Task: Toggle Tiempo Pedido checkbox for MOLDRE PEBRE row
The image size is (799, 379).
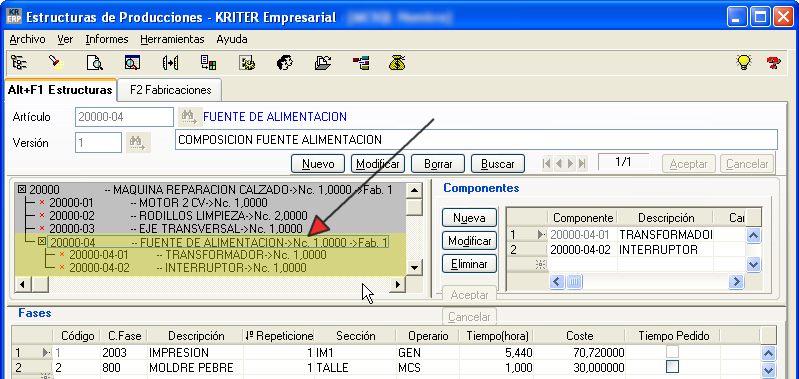Action: [x=673, y=366]
